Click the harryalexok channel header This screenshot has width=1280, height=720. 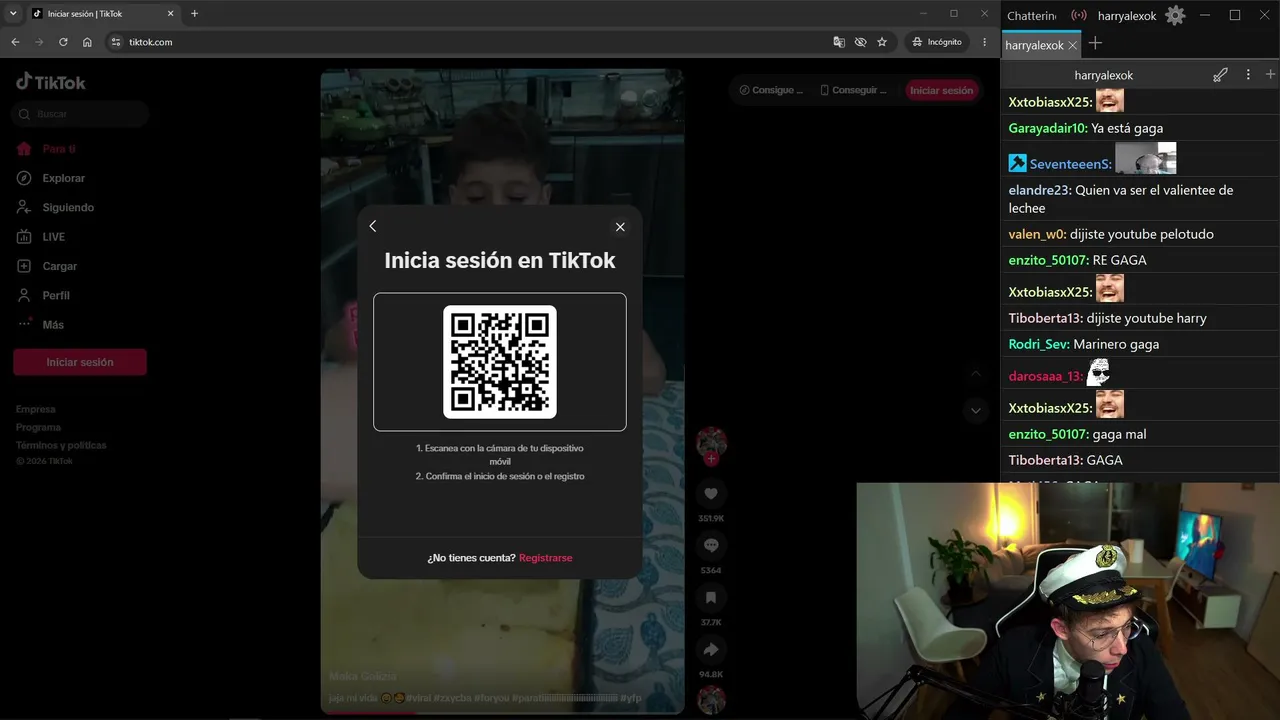pos(1104,75)
